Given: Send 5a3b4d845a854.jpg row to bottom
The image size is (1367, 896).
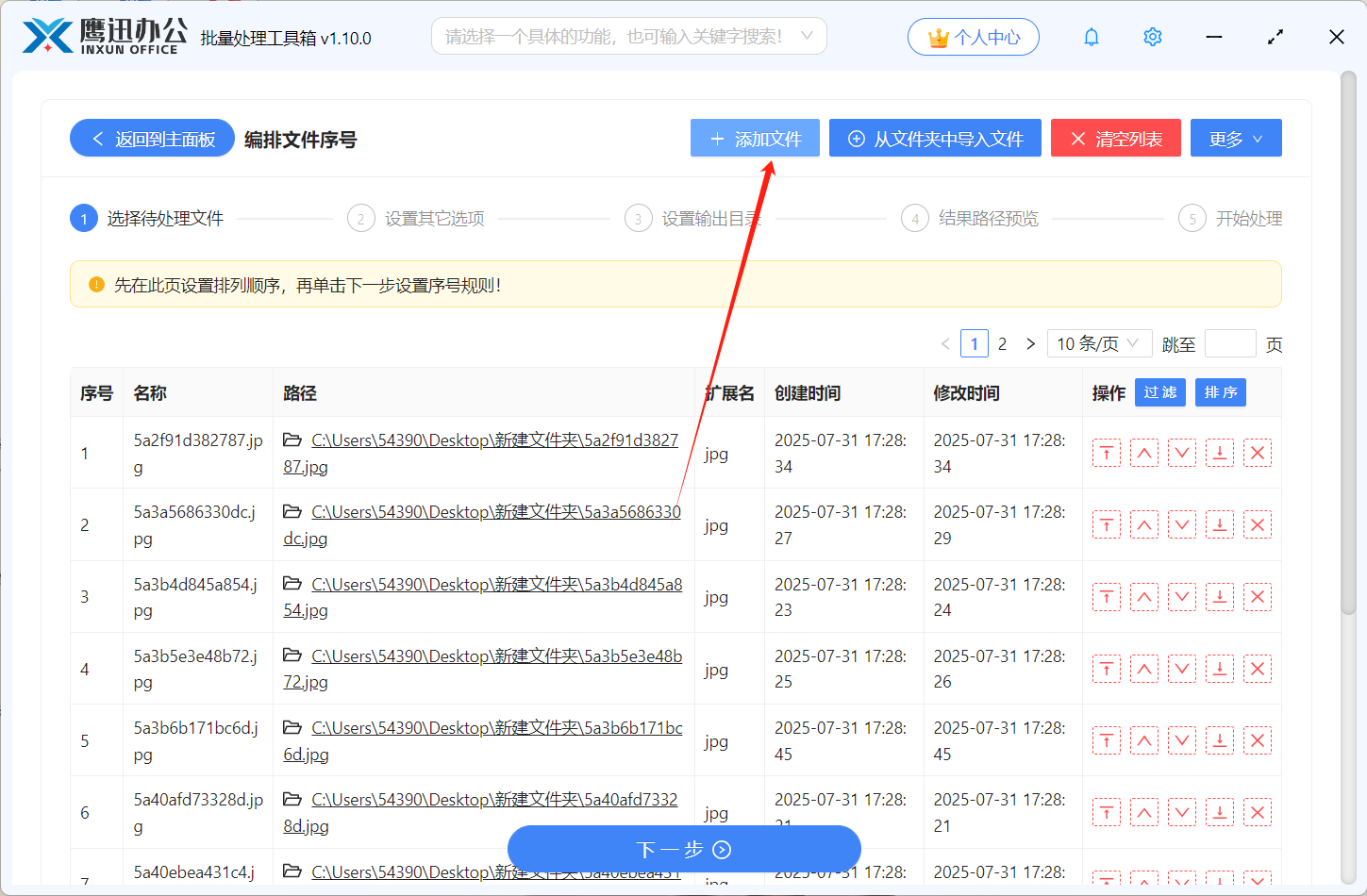Looking at the screenshot, I should pyautogui.click(x=1220, y=597).
